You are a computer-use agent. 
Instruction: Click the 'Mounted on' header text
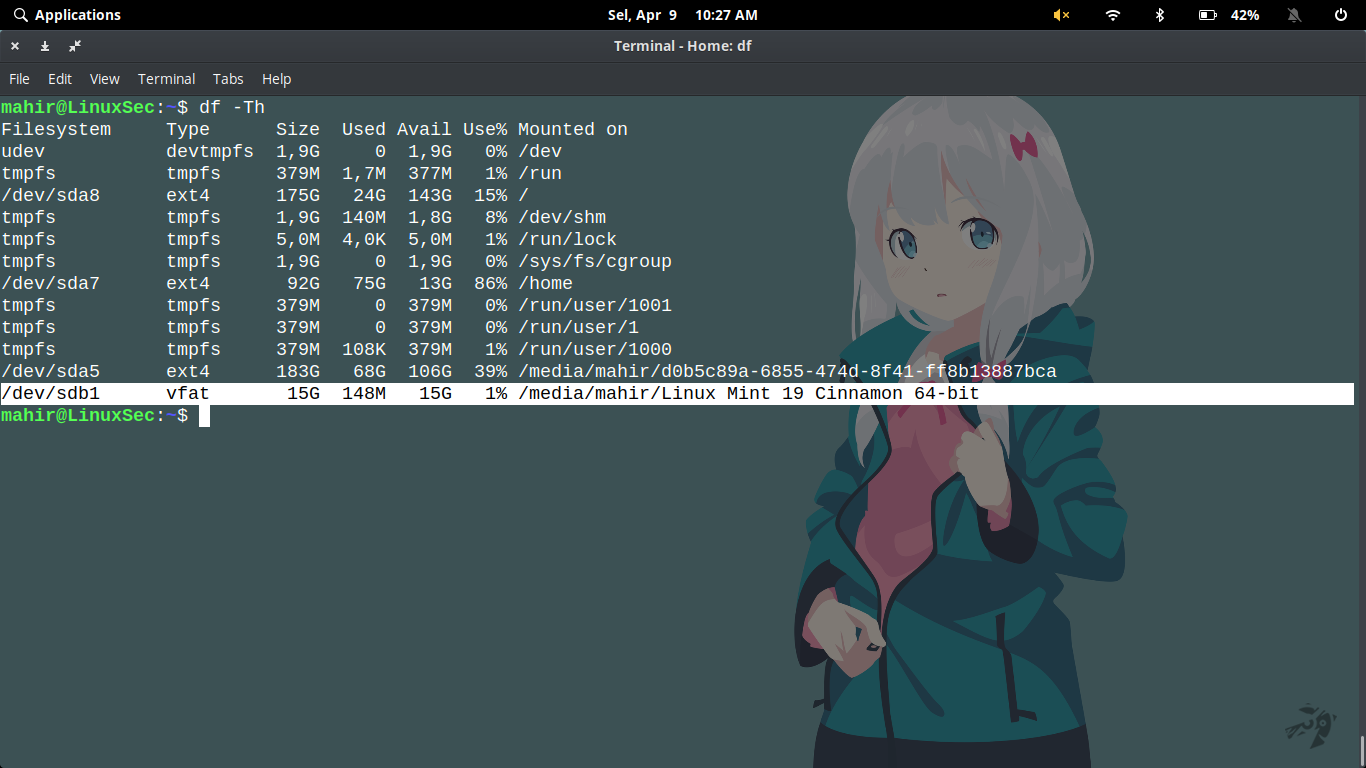coord(573,129)
